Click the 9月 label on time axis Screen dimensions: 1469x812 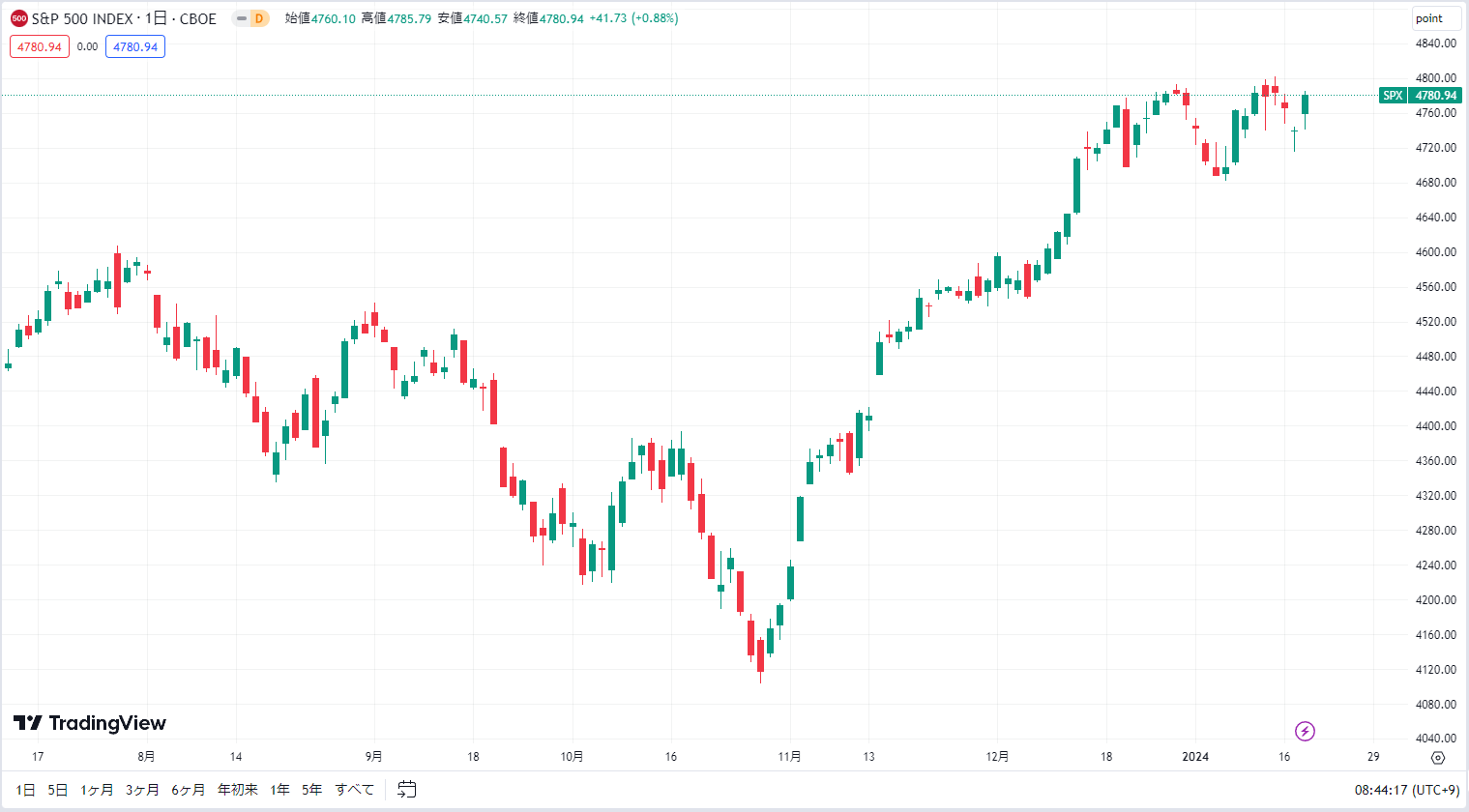coord(373,757)
